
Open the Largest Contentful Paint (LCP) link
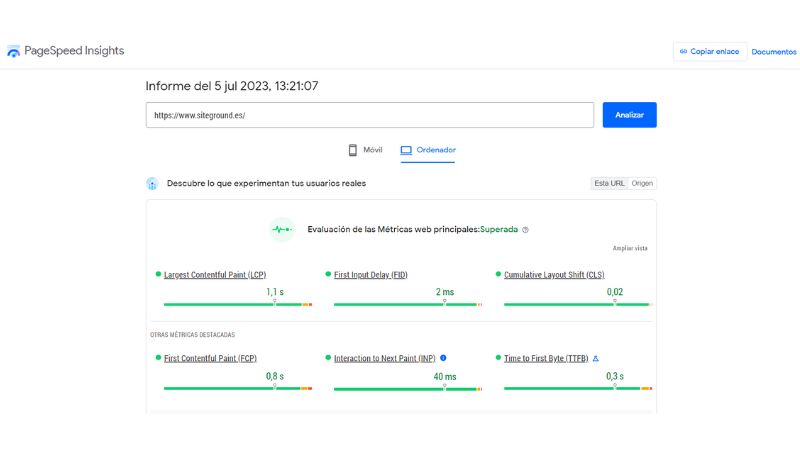(215, 275)
